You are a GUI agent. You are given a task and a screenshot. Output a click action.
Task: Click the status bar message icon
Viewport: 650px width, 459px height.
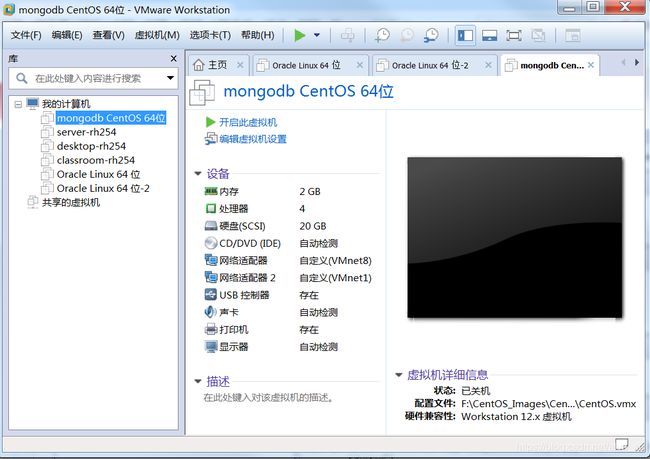pyautogui.click(x=621, y=444)
